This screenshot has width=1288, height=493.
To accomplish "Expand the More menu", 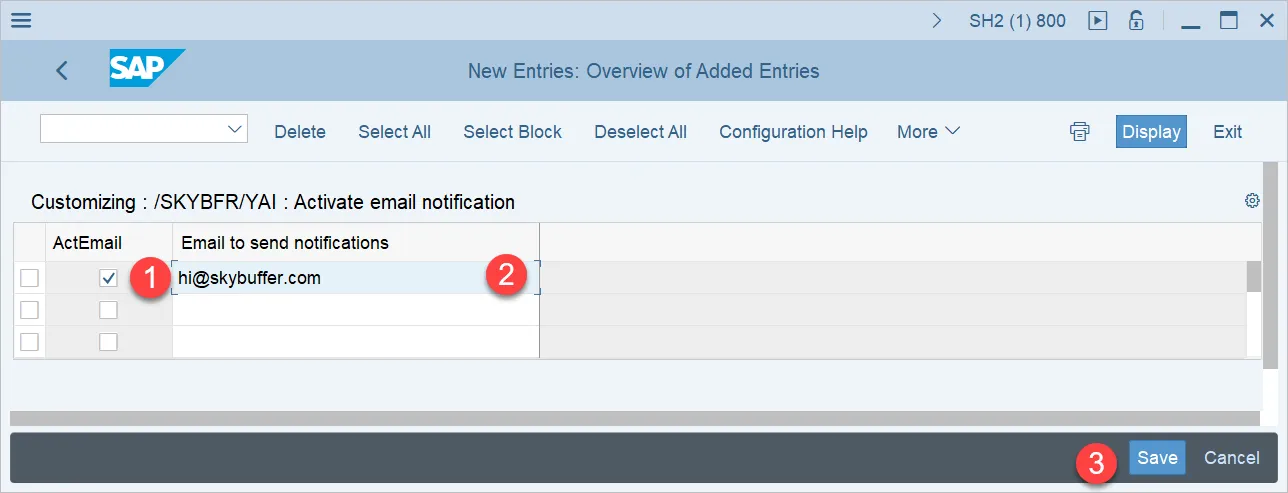I will pyautogui.click(x=928, y=132).
